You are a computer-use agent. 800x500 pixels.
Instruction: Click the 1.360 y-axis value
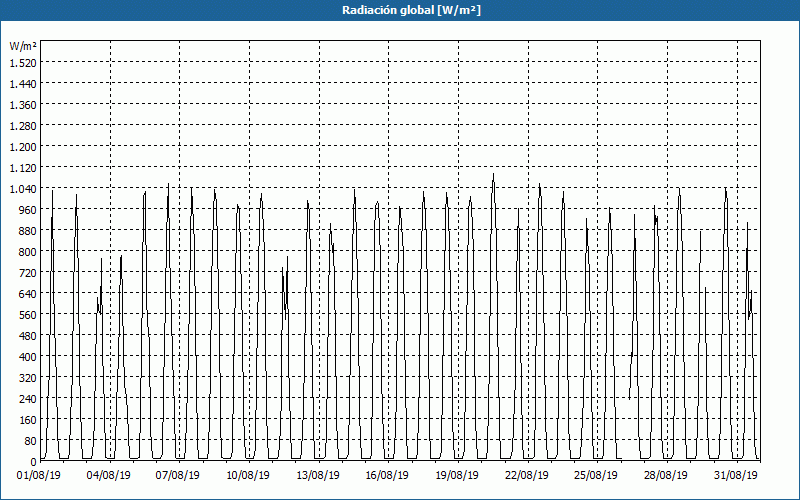click(x=23, y=105)
